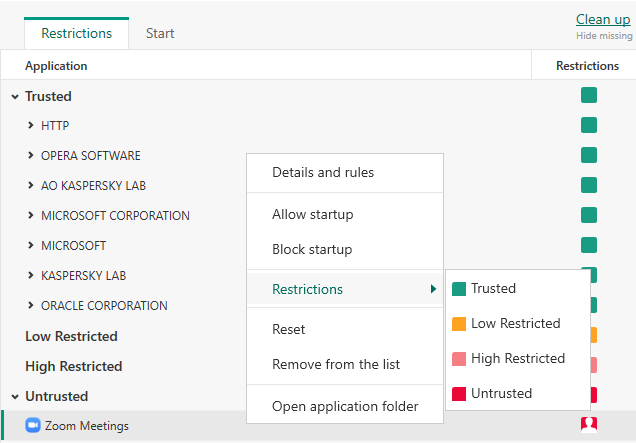The width and height of the screenshot is (636, 443).
Task: Select the Low Restricted group row
Action: pyautogui.click(x=71, y=336)
